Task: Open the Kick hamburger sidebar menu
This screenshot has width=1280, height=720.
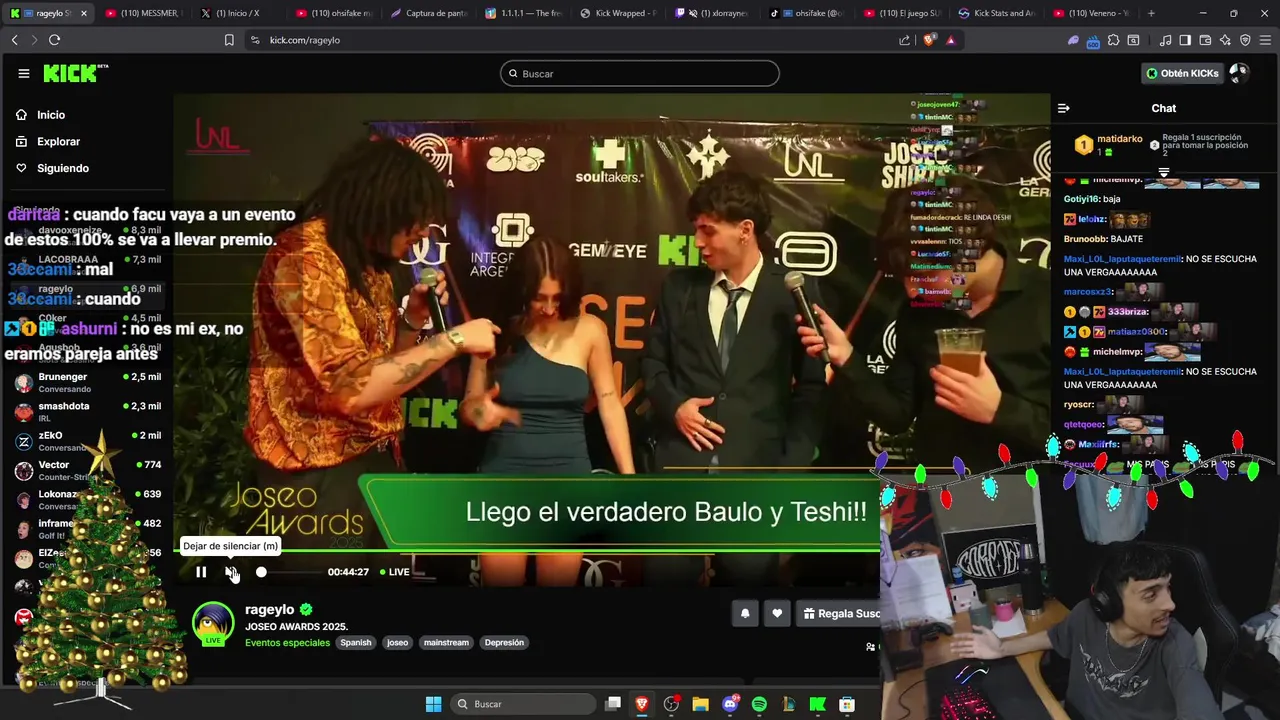Action: [24, 73]
